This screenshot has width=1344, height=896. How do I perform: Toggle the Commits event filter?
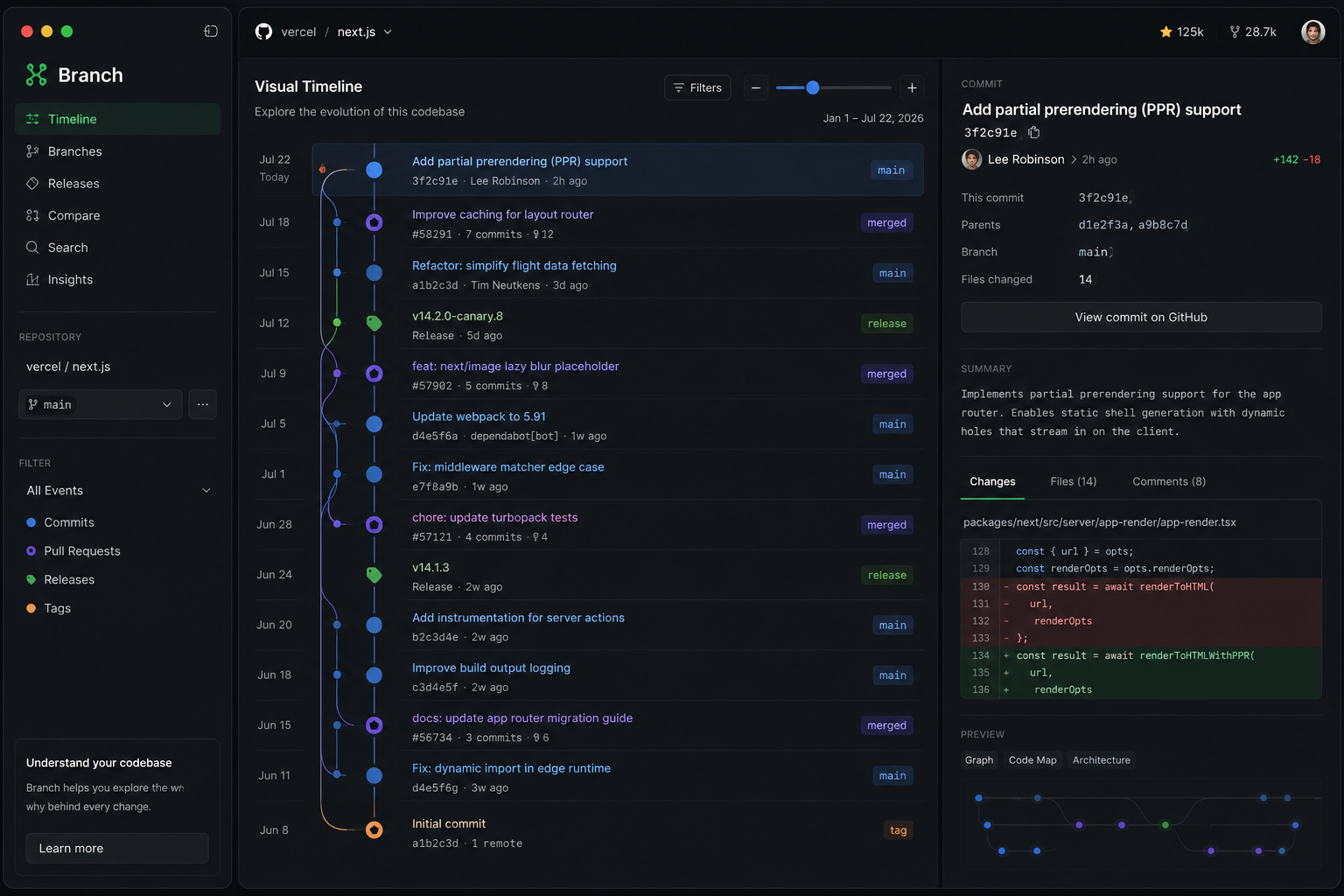(x=60, y=522)
